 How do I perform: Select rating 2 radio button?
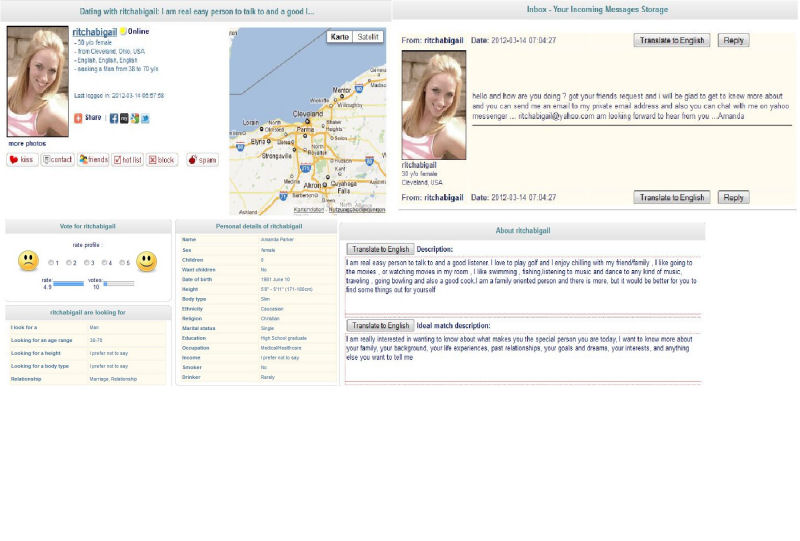(69, 262)
